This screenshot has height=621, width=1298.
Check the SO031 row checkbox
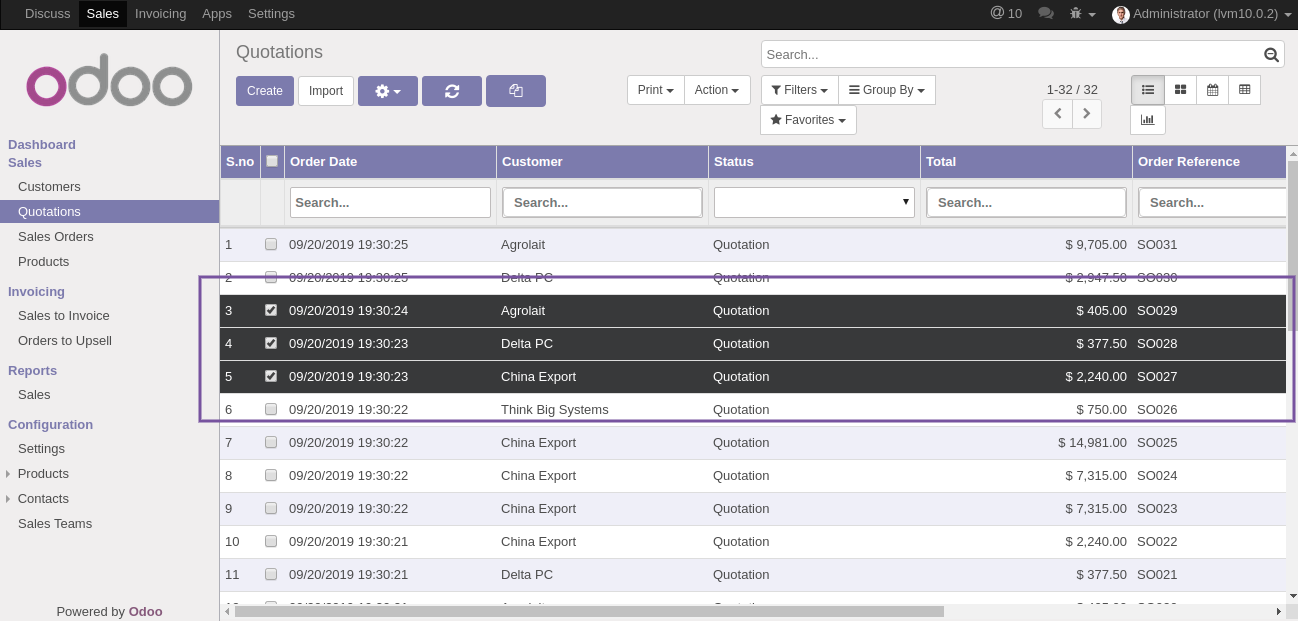[271, 244]
